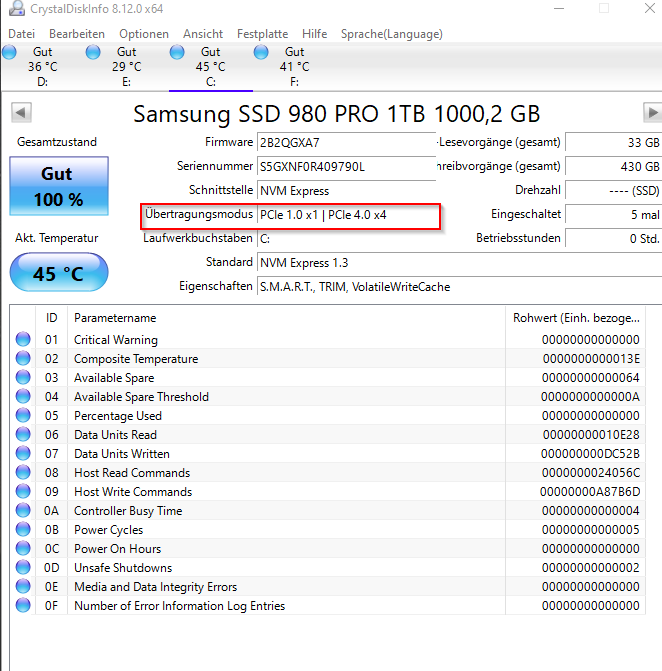662x671 pixels.
Task: Click the status orb for Media and Data Integrity Errors
Action: click(23, 586)
